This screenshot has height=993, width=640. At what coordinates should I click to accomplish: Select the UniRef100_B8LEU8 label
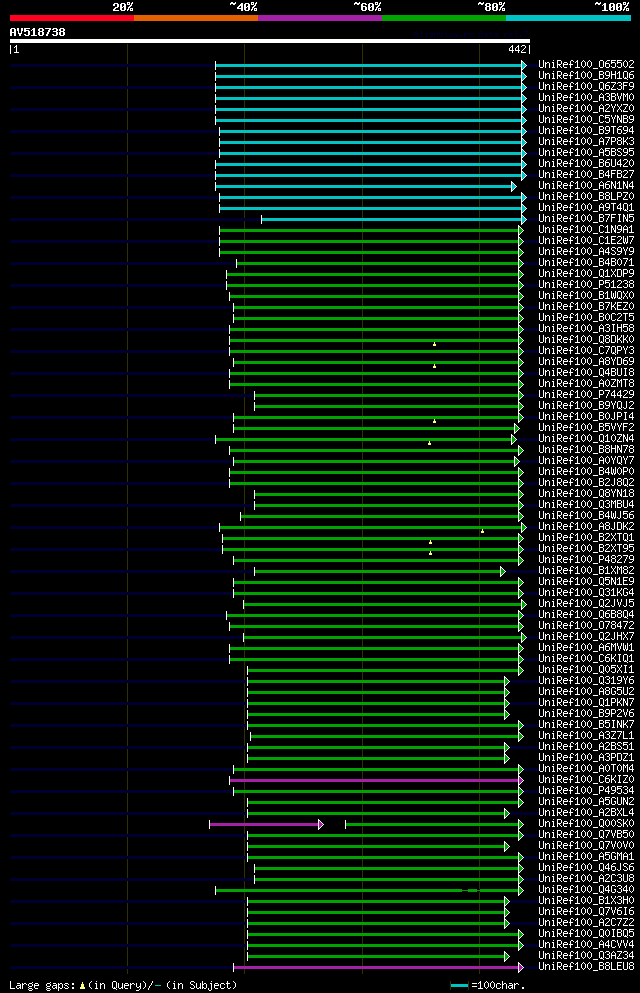pos(586,967)
